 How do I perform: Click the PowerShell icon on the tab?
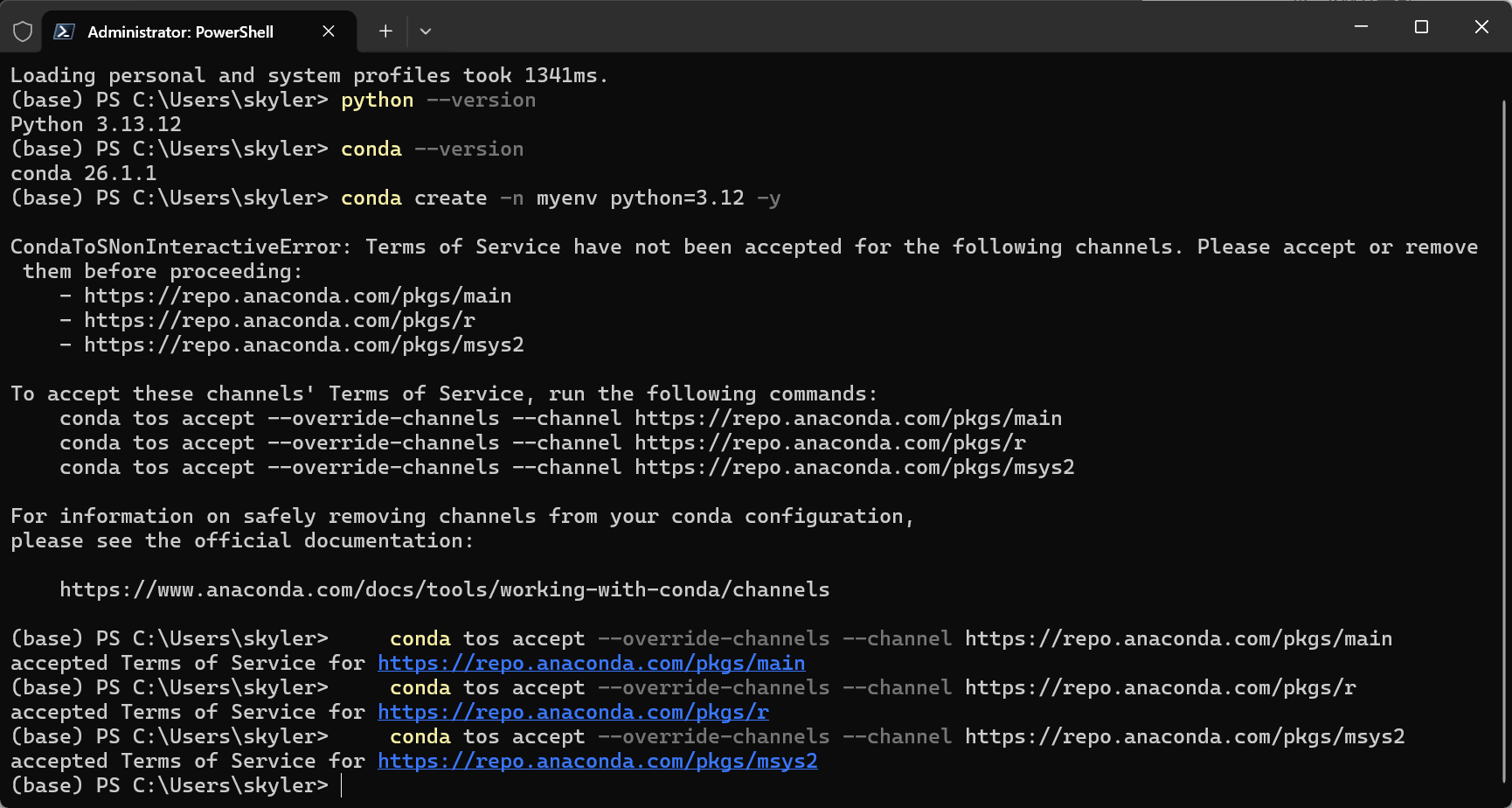click(x=64, y=31)
